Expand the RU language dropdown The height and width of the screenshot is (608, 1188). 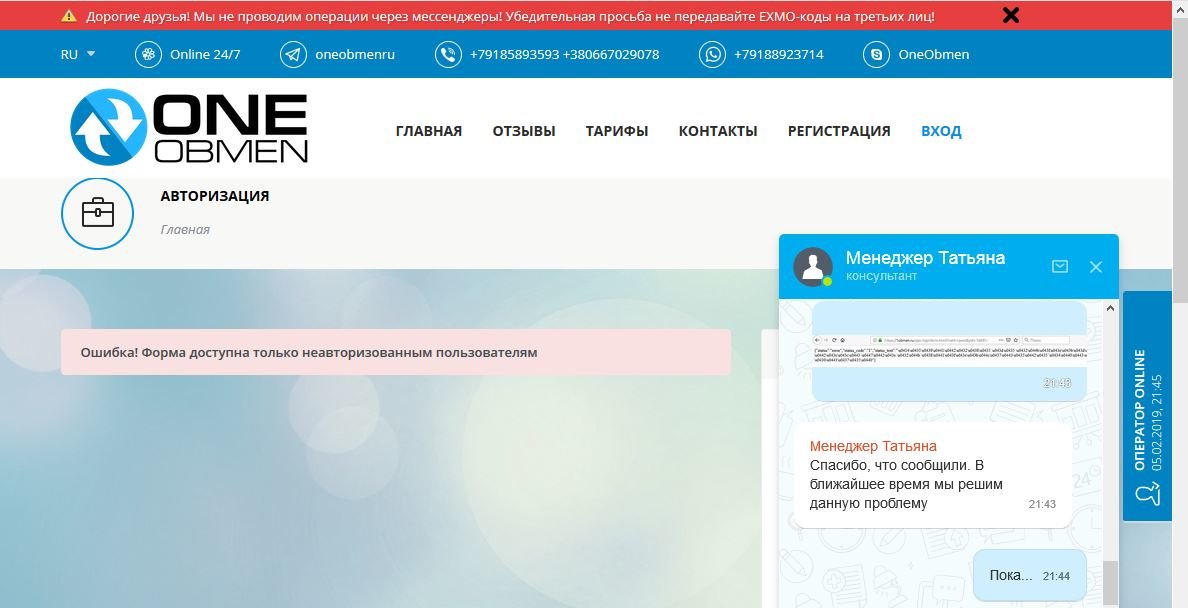(x=78, y=55)
